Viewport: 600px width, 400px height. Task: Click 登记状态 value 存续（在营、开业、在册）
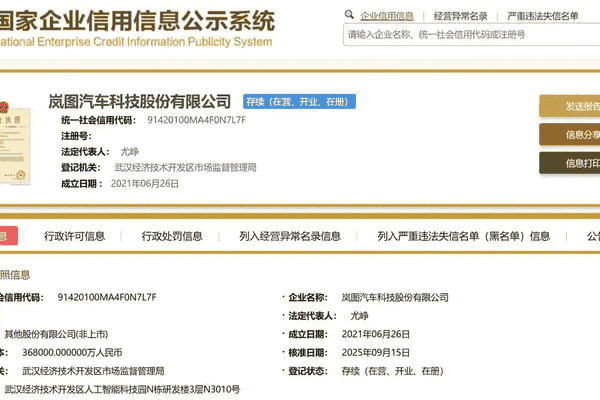point(392,371)
